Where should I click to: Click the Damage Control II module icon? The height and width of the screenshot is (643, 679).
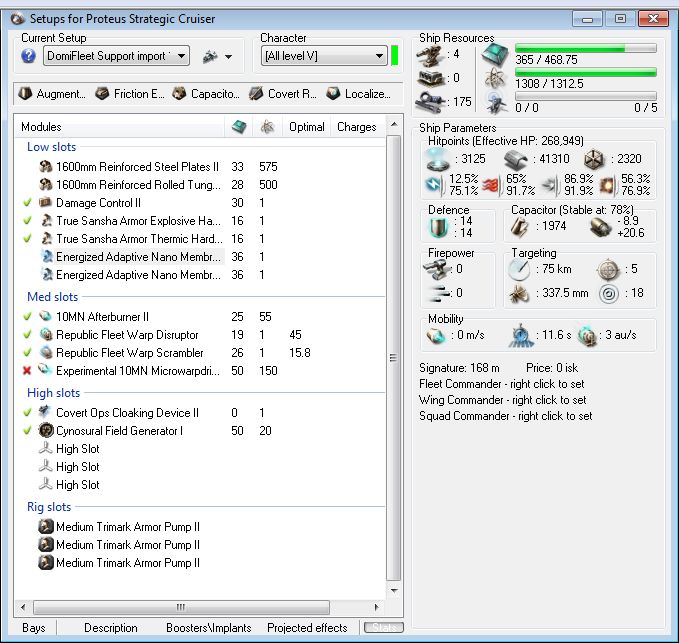pyautogui.click(x=45, y=203)
